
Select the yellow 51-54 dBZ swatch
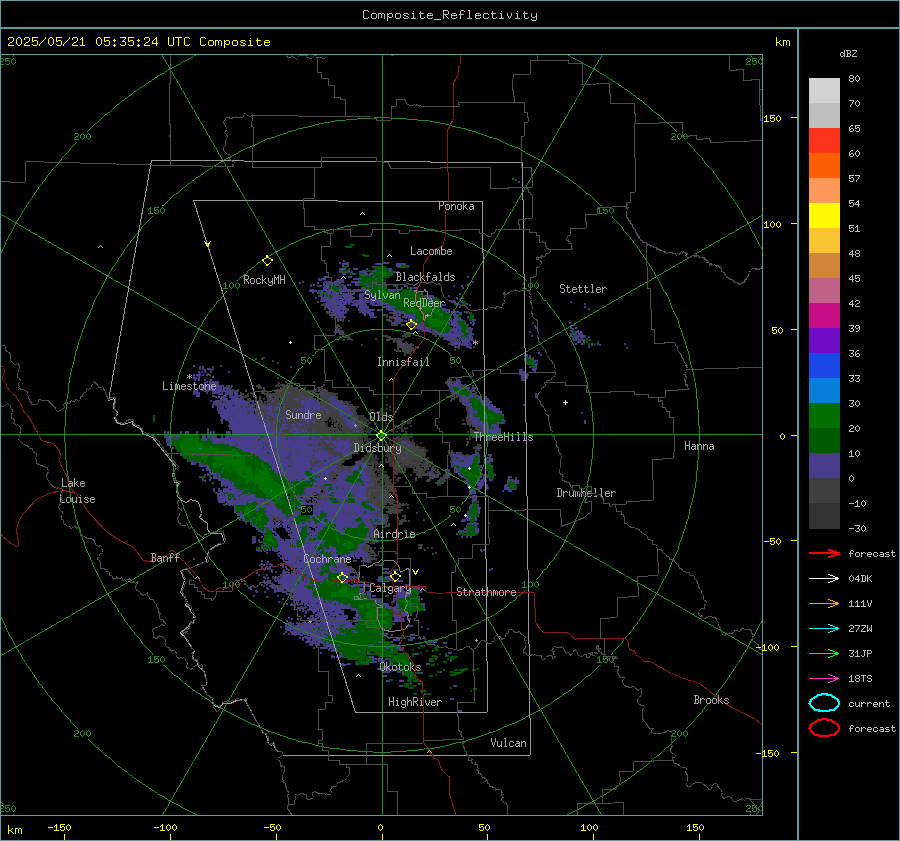(x=824, y=216)
